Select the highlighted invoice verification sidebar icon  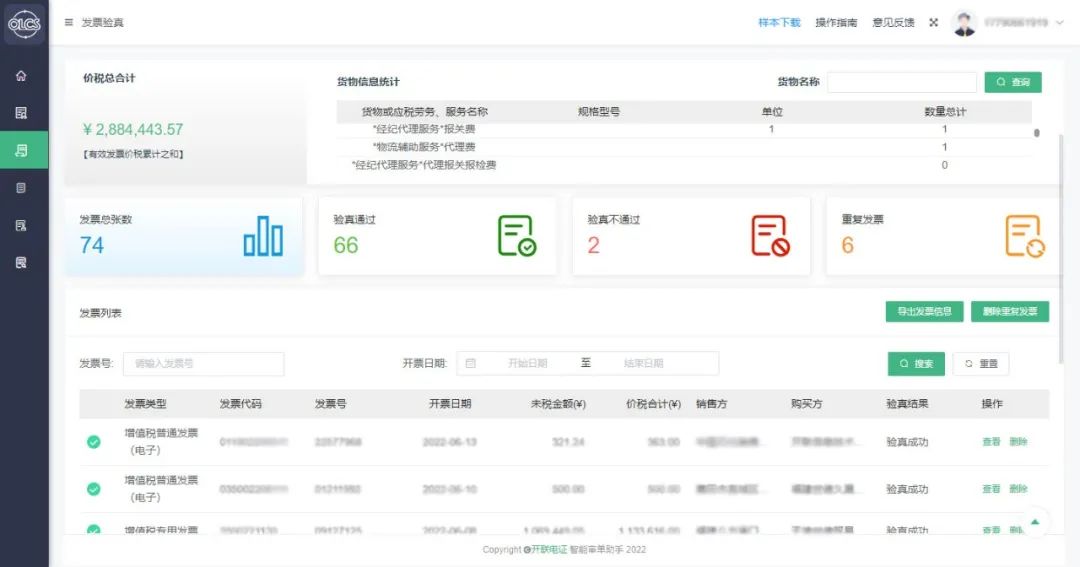pos(21,150)
